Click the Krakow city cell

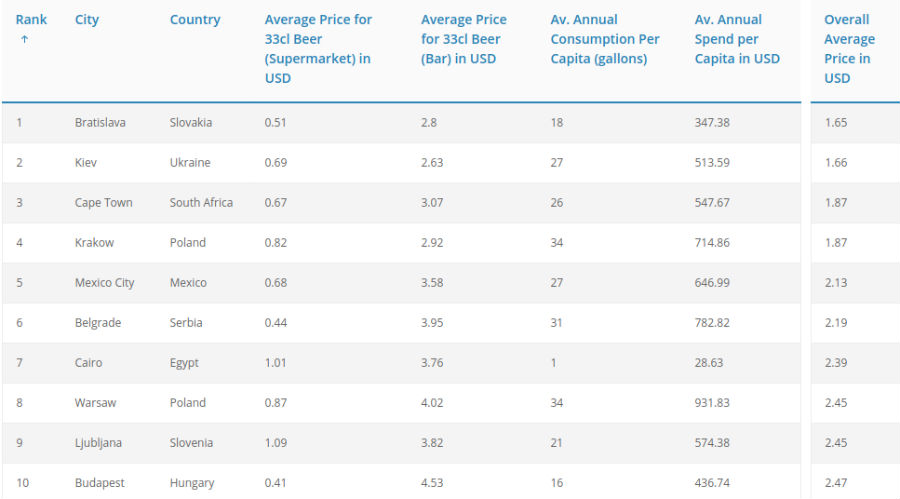pyautogui.click(x=94, y=243)
